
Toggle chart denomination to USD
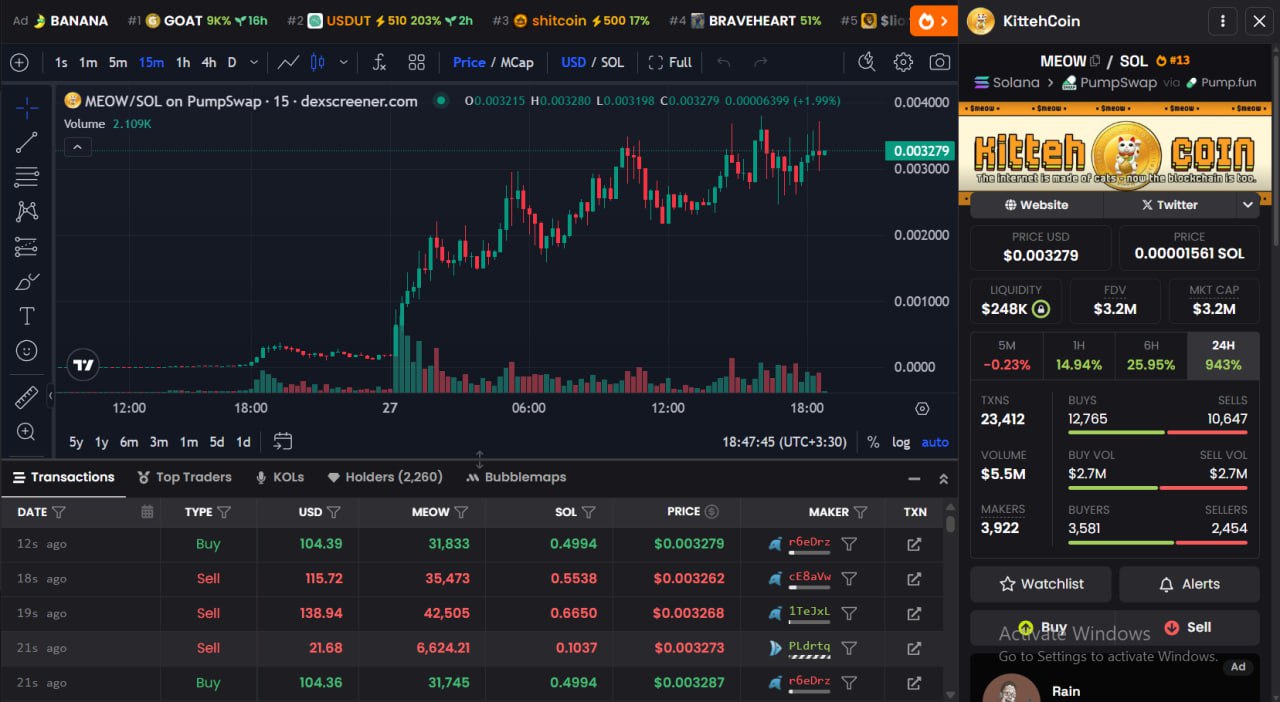573,62
